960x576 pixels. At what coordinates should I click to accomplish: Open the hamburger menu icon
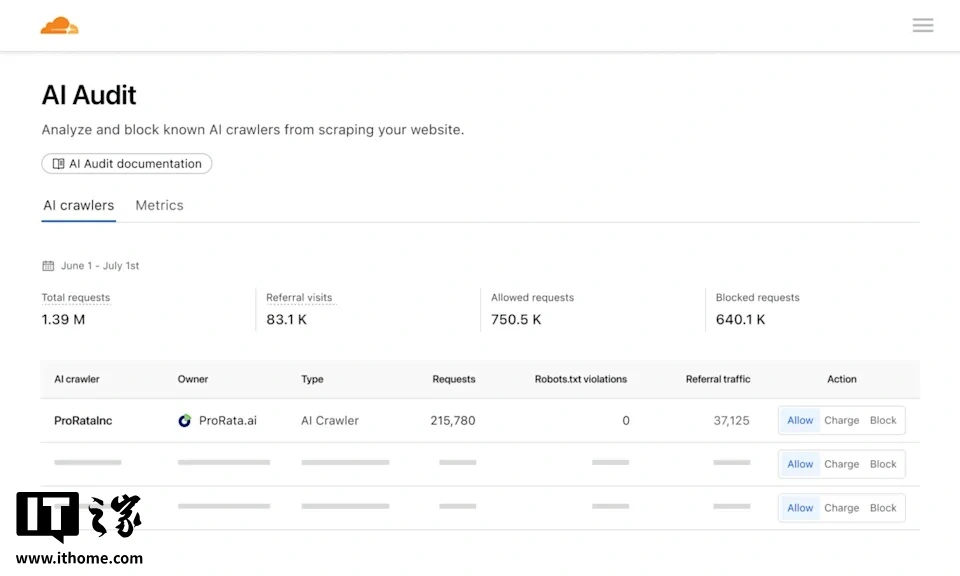point(923,26)
